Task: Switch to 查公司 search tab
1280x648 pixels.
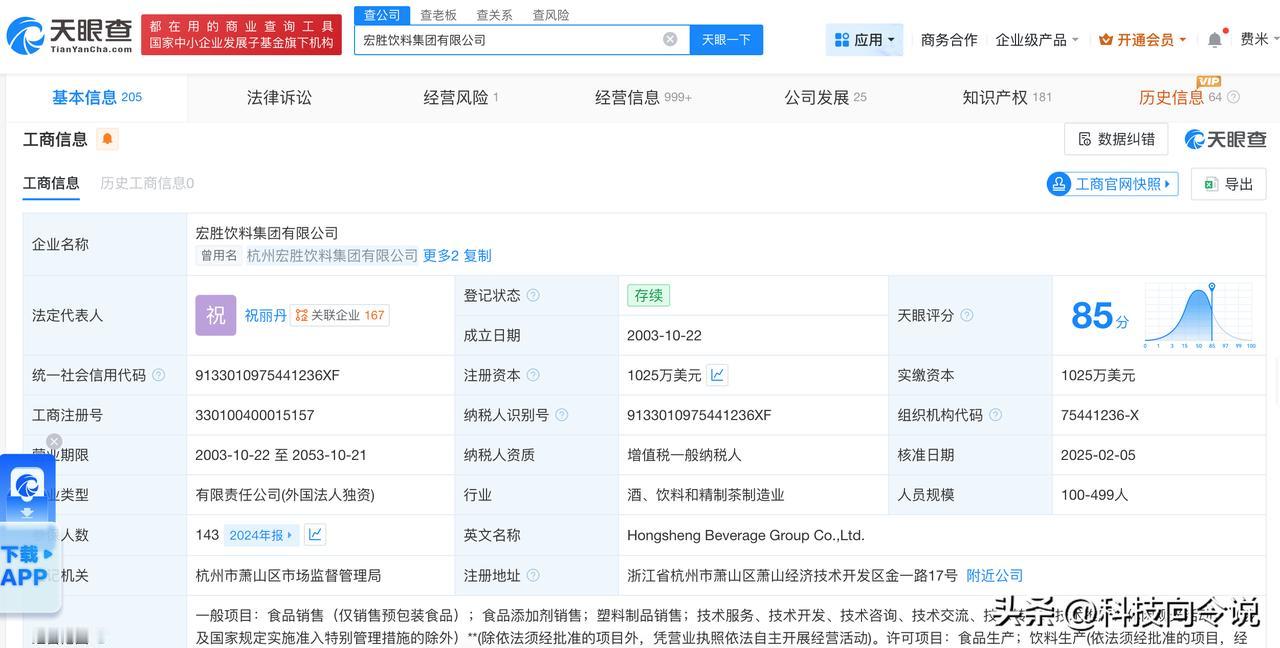Action: click(382, 15)
